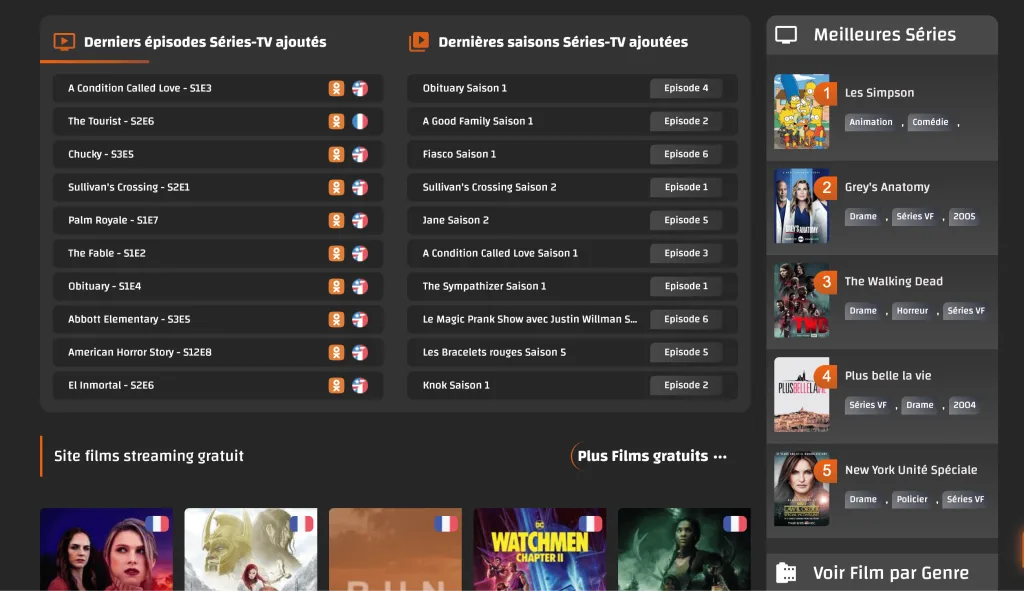
Task: Select the Horreur tag under The Walking Dead
Action: click(x=912, y=311)
